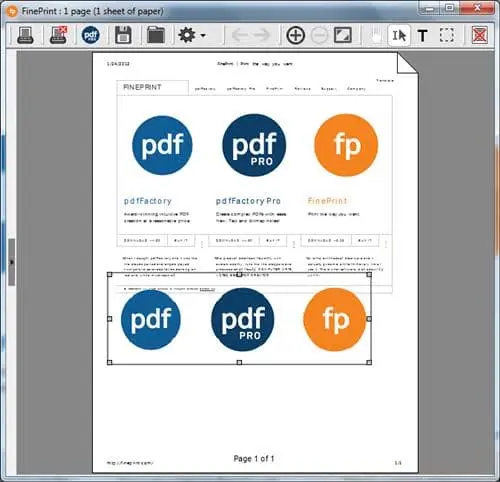Viewport: 500px width, 482px height.
Task: Select the Hand pan tool
Action: tap(376, 35)
